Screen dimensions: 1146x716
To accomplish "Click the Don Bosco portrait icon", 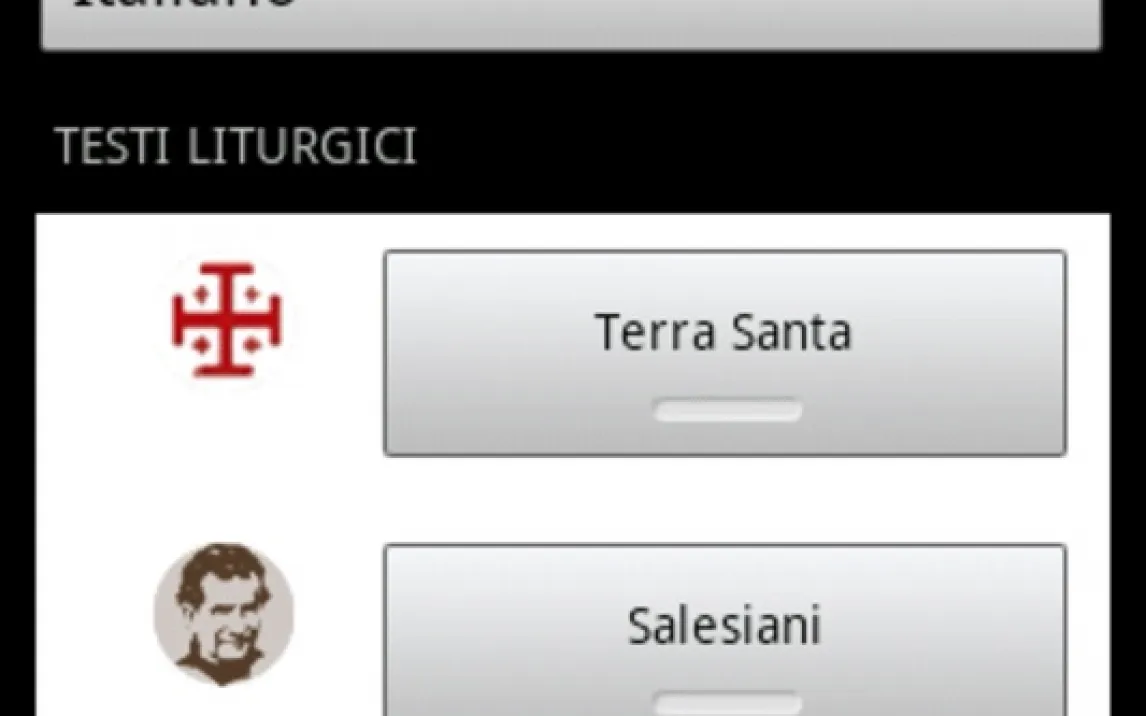I will 224,614.
